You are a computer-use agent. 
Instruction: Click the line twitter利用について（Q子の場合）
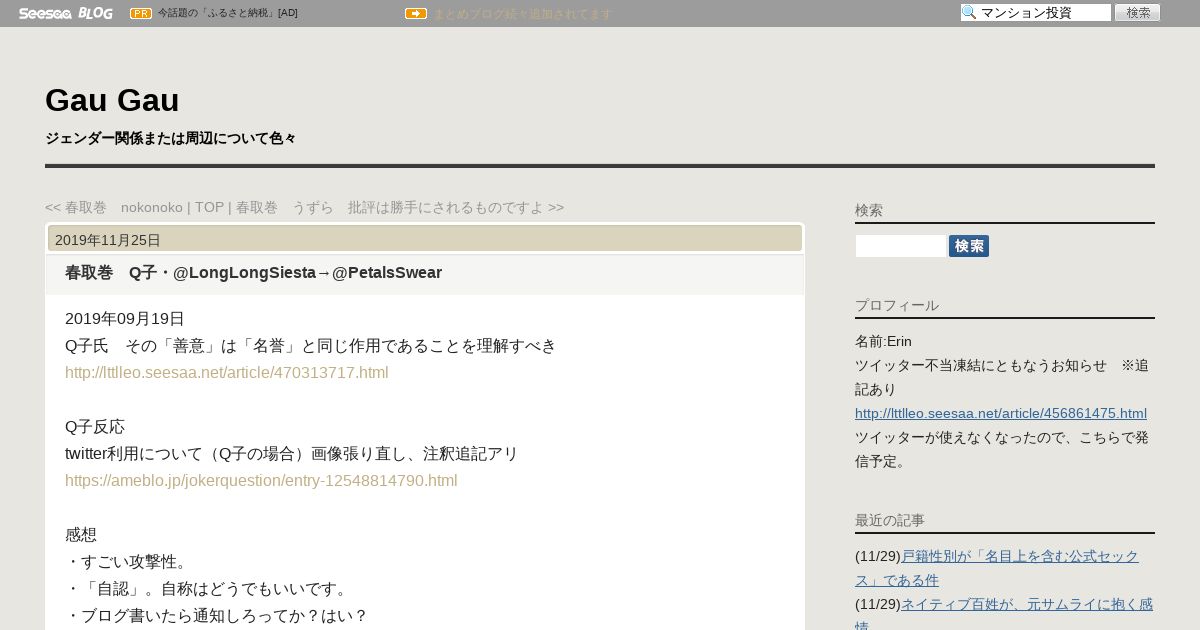pyautogui.click(x=292, y=454)
